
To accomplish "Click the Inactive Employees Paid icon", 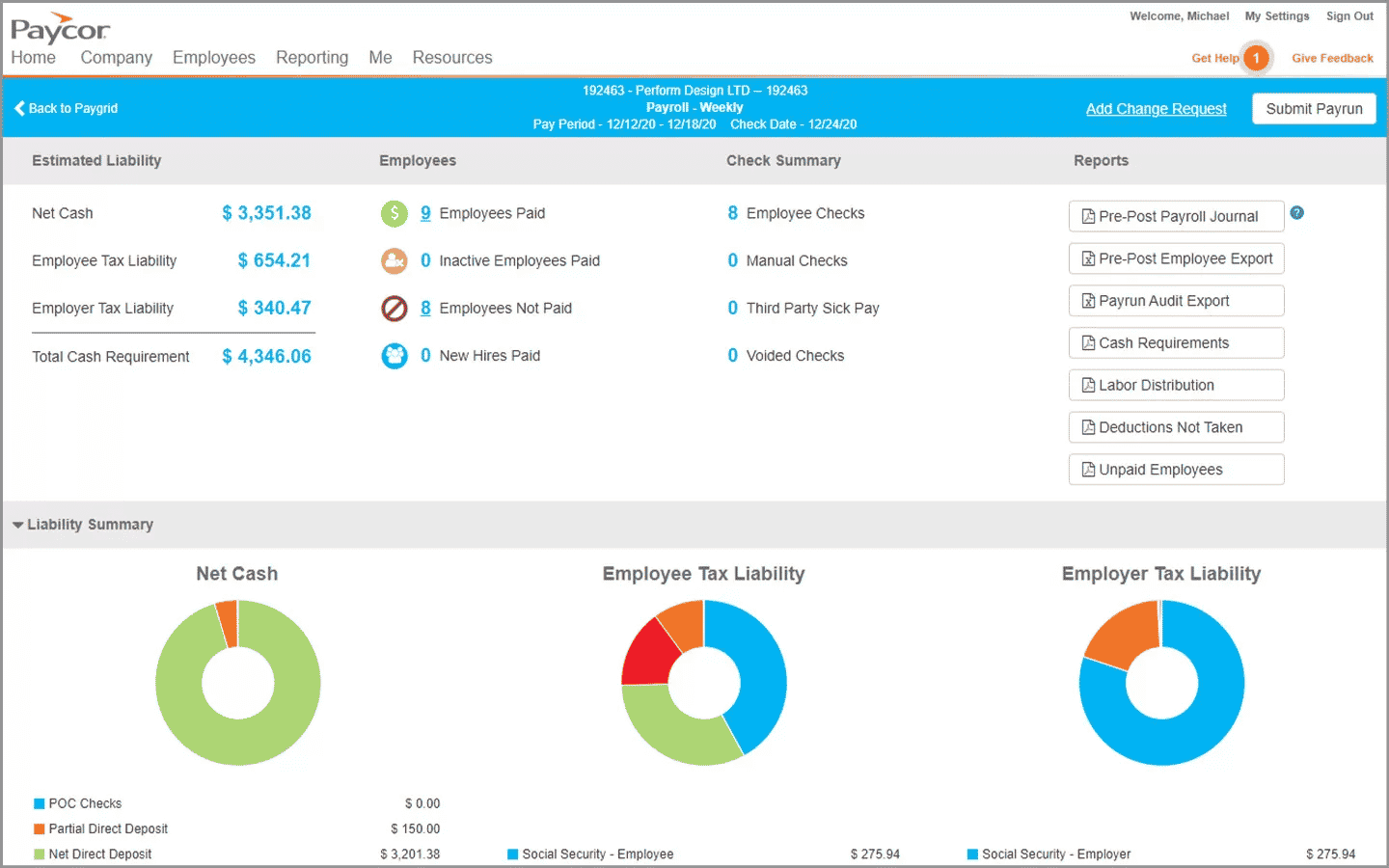I will click(x=394, y=260).
